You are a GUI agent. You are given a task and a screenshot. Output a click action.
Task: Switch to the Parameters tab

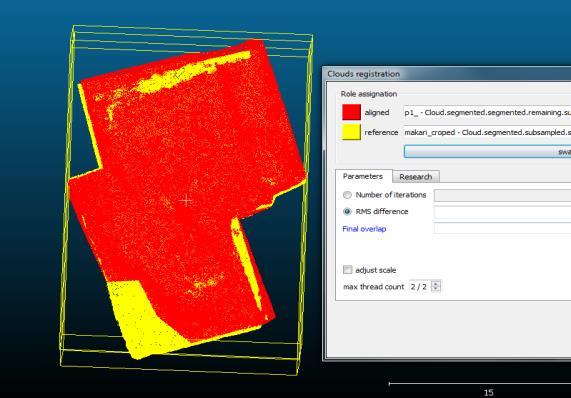[x=363, y=176]
